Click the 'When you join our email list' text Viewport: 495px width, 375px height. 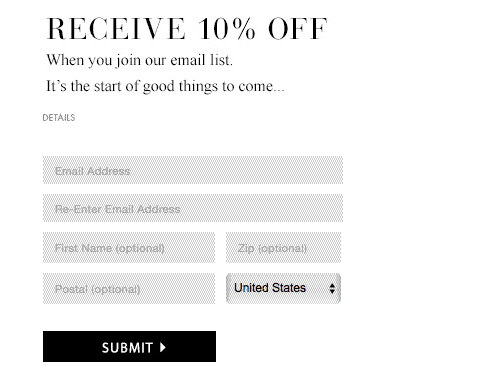coord(139,60)
